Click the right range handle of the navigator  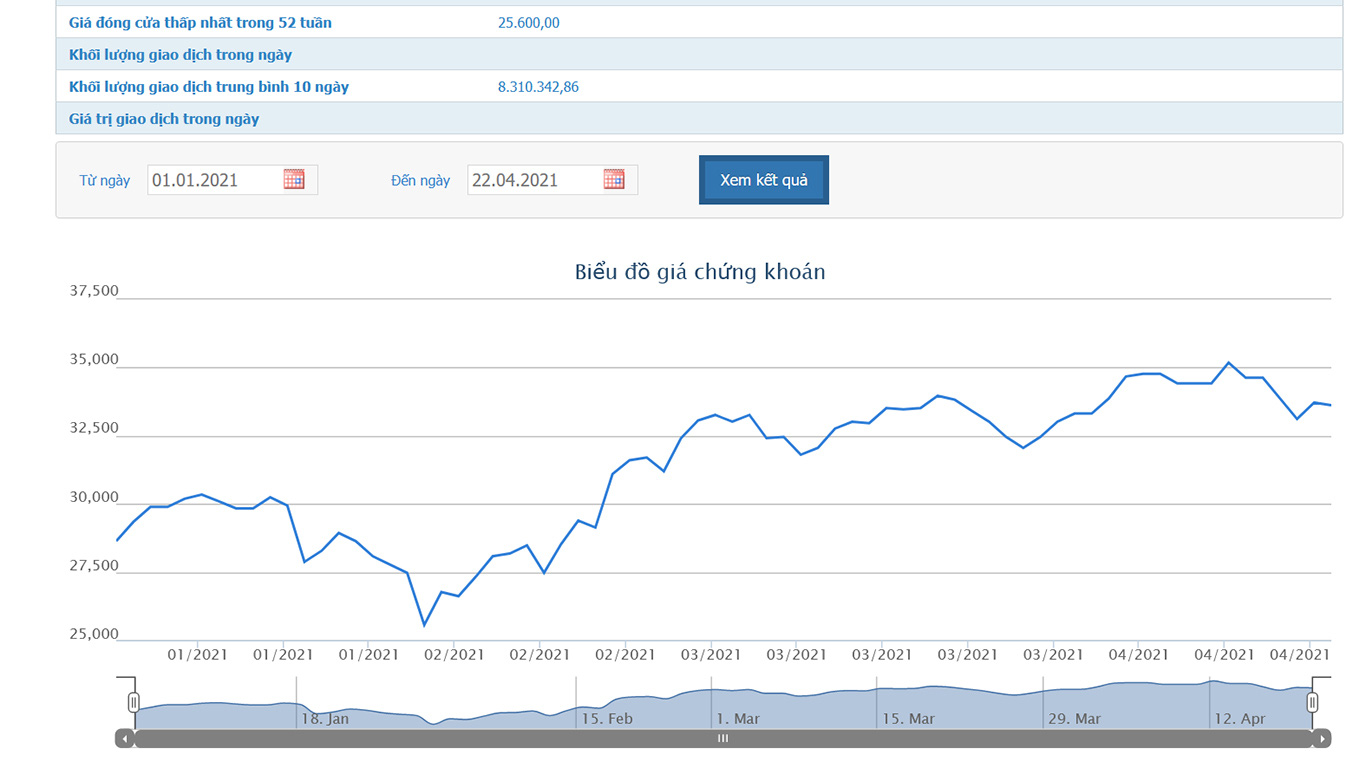pyautogui.click(x=1312, y=702)
